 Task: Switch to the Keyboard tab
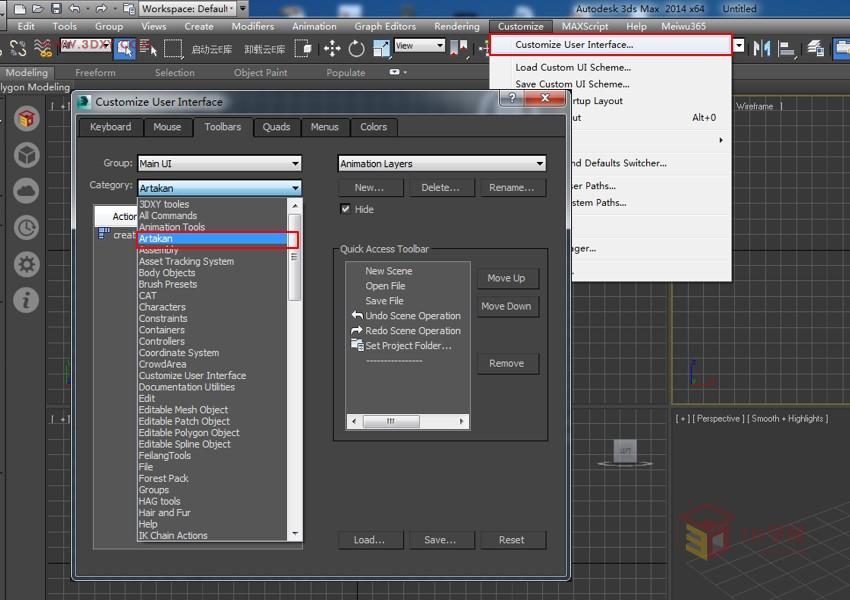111,127
